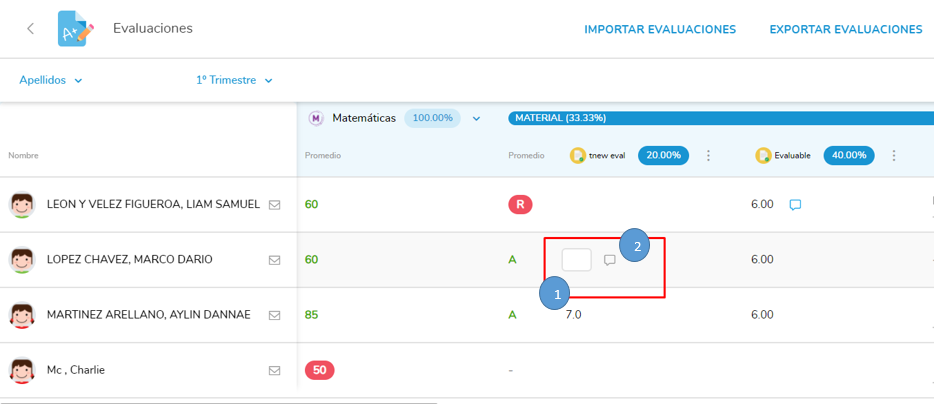Expand the Matemáticas subject chevron
This screenshot has height=404, width=935.
[476, 118]
